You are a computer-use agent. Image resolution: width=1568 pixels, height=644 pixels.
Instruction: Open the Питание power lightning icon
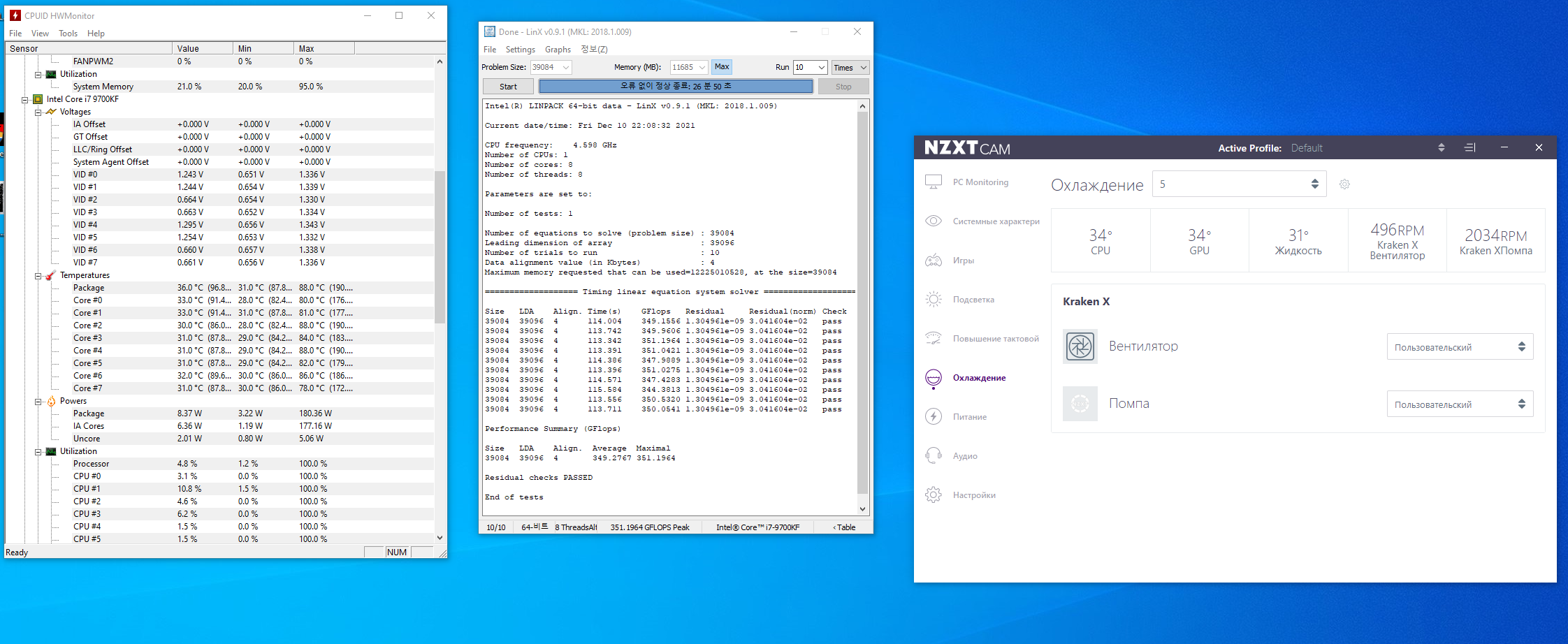pos(933,417)
